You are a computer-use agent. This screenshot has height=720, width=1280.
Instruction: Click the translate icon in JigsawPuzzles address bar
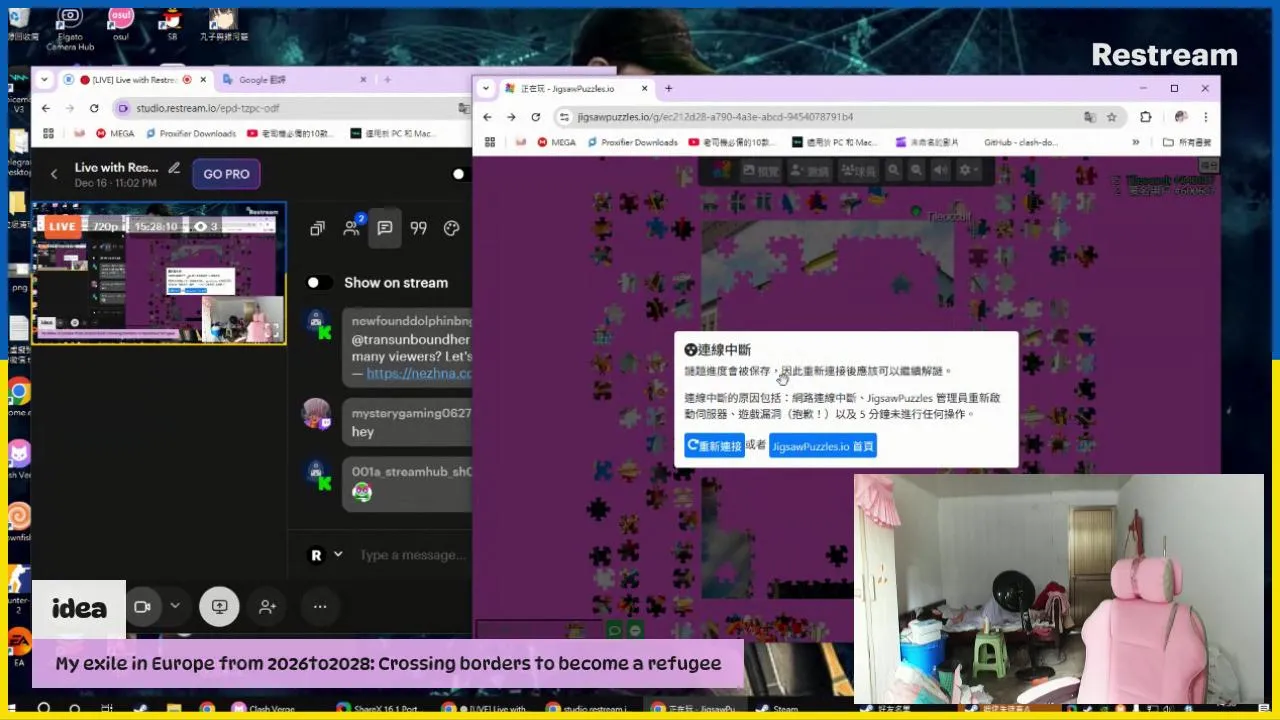click(x=1090, y=117)
